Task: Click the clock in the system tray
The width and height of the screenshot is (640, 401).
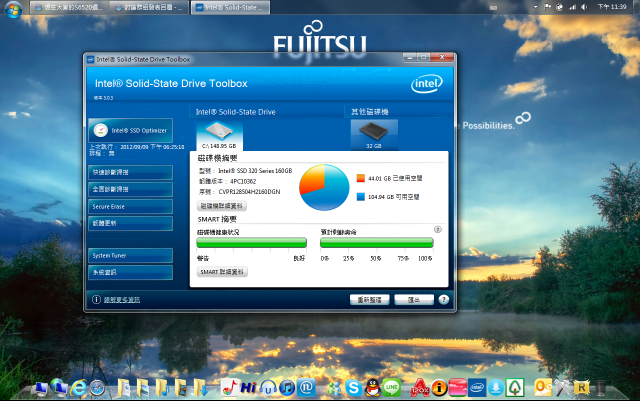Action: 612,7
